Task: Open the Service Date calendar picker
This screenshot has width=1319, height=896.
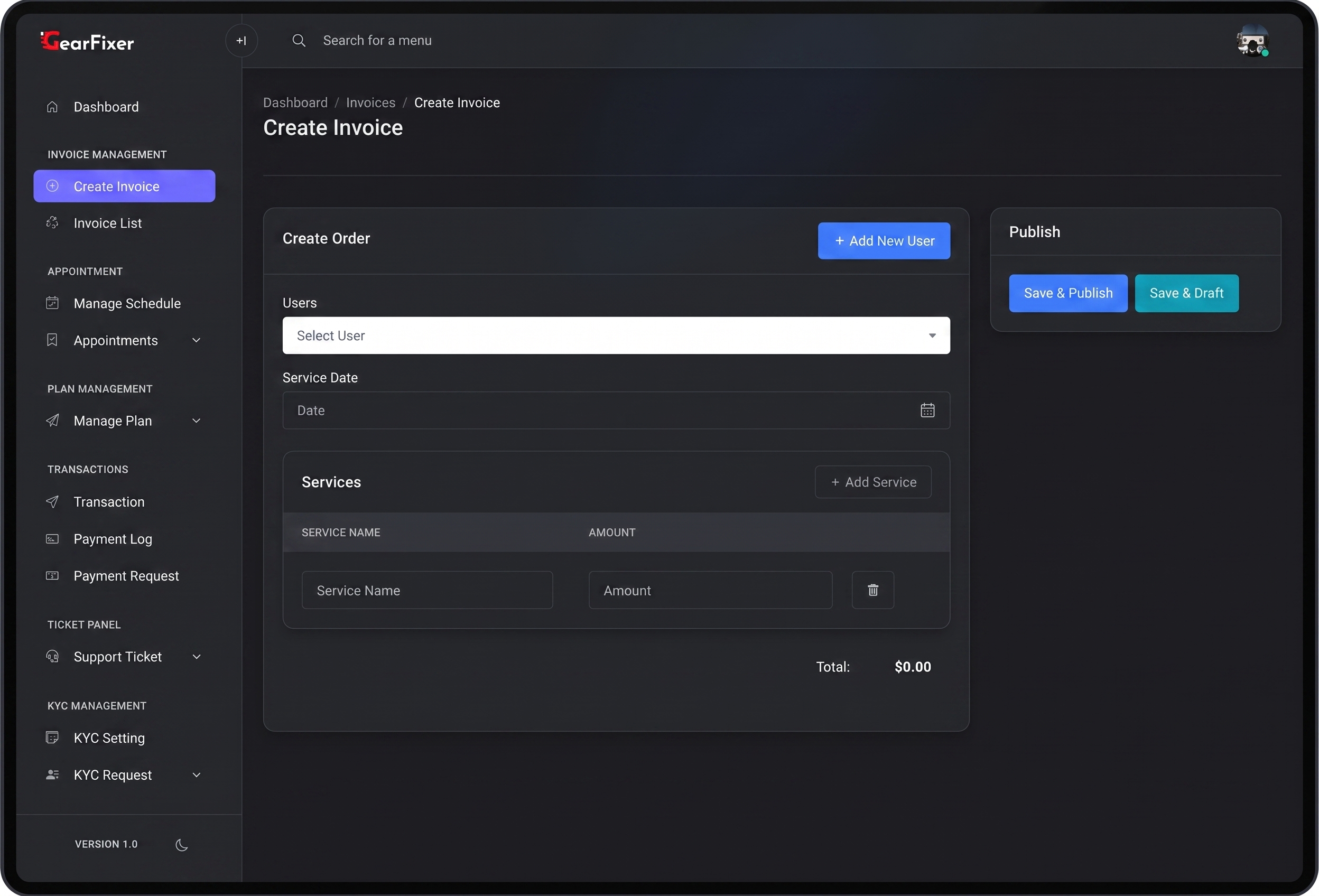Action: [x=927, y=409]
